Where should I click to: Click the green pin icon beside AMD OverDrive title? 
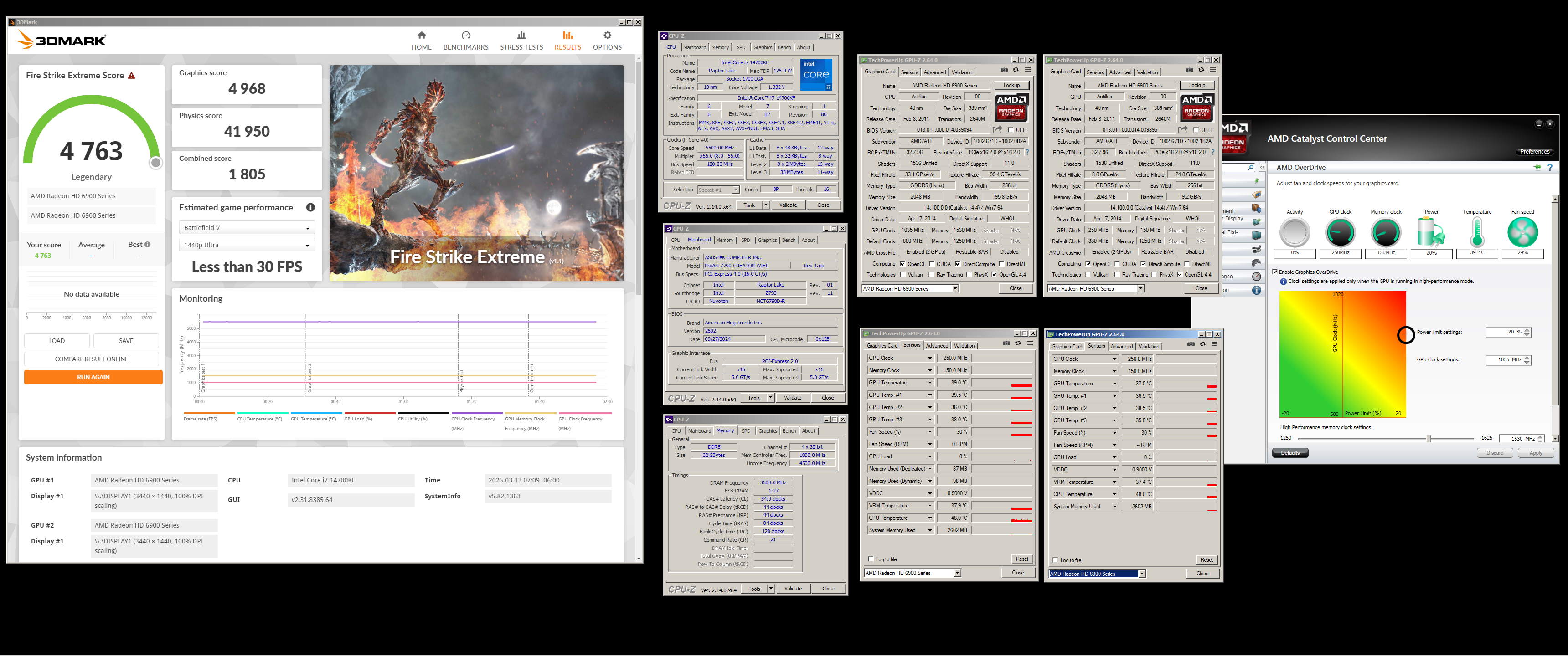click(x=1537, y=167)
